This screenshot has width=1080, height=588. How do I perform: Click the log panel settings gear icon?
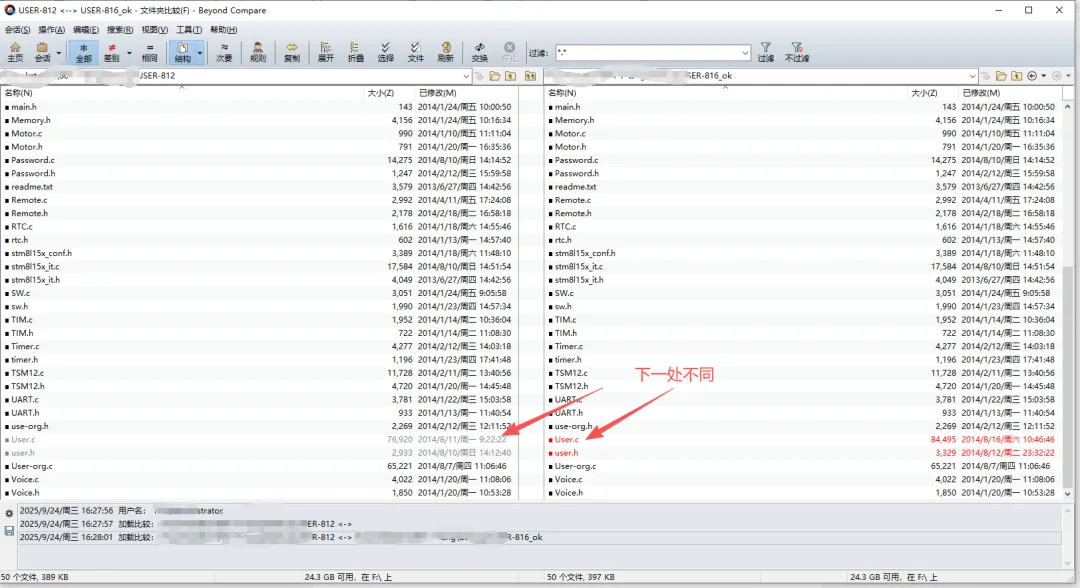[x=9, y=514]
